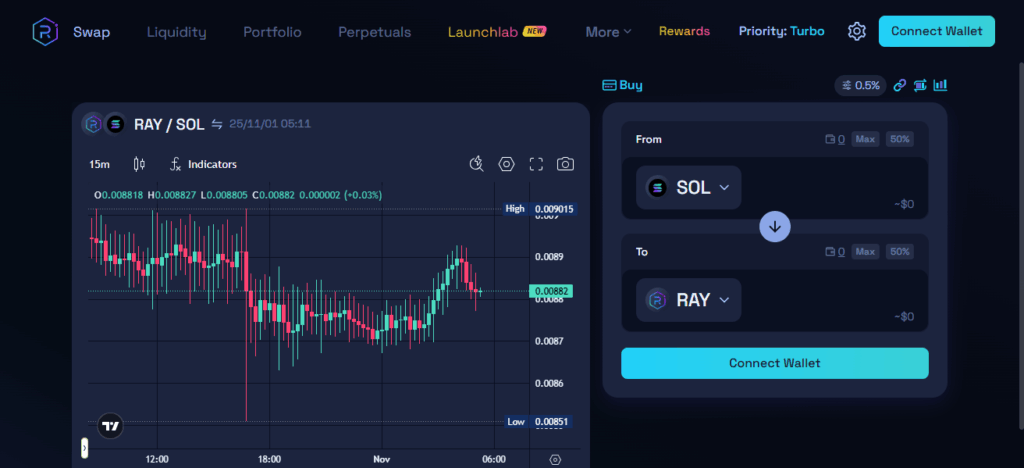Open the settings gear icon

856,31
